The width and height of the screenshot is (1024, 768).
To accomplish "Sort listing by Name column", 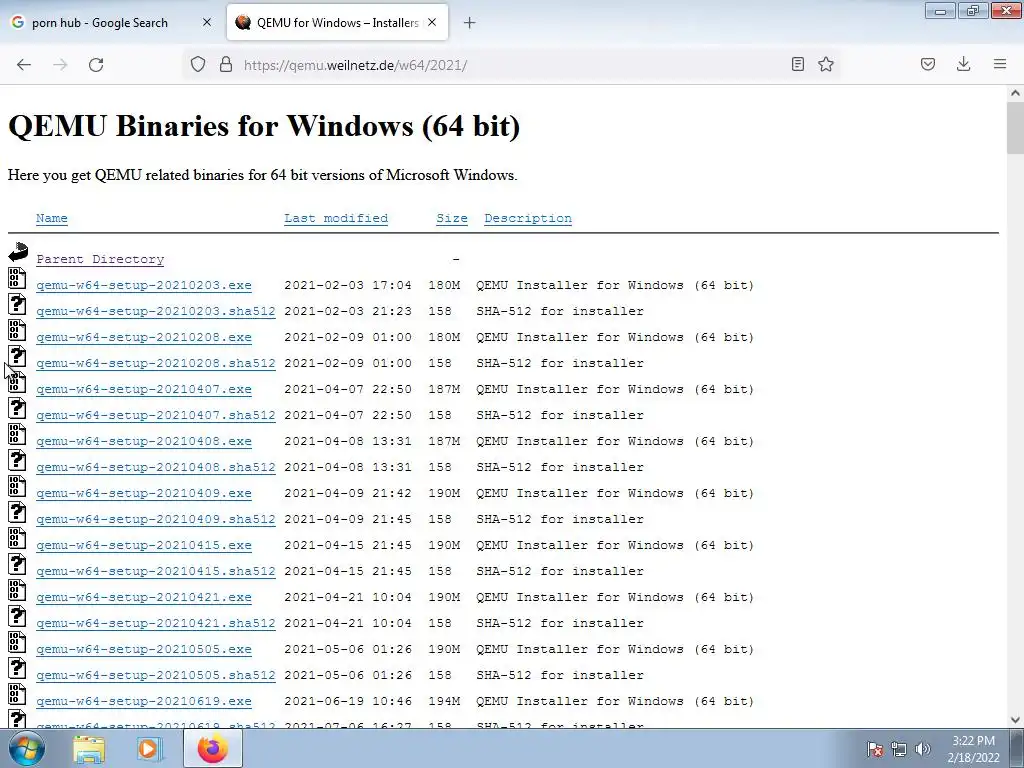I will point(52,218).
